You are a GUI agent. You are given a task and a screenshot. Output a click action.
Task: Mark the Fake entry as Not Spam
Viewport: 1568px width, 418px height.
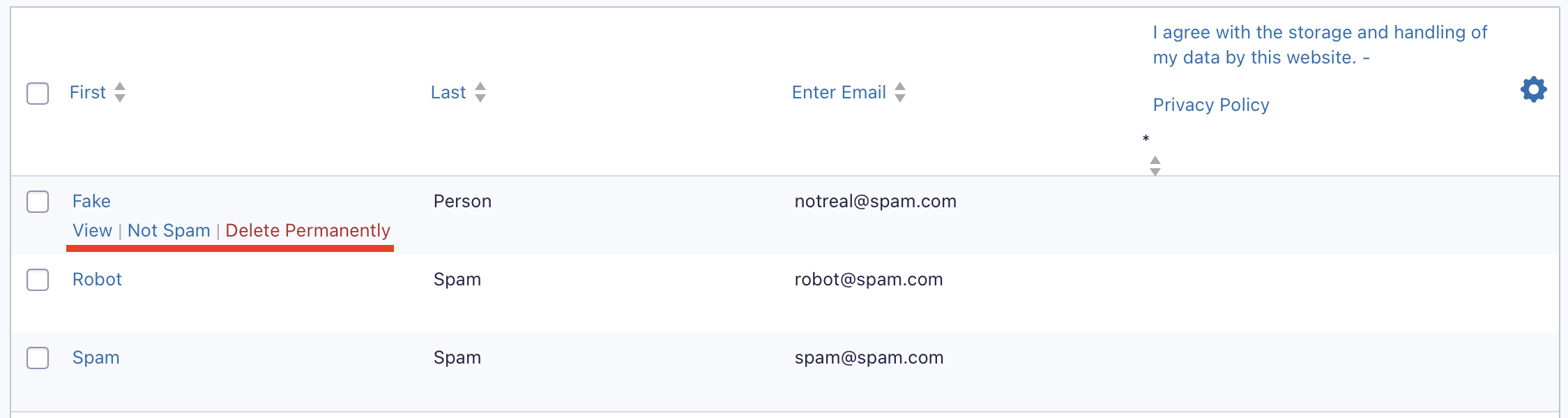pos(169,230)
